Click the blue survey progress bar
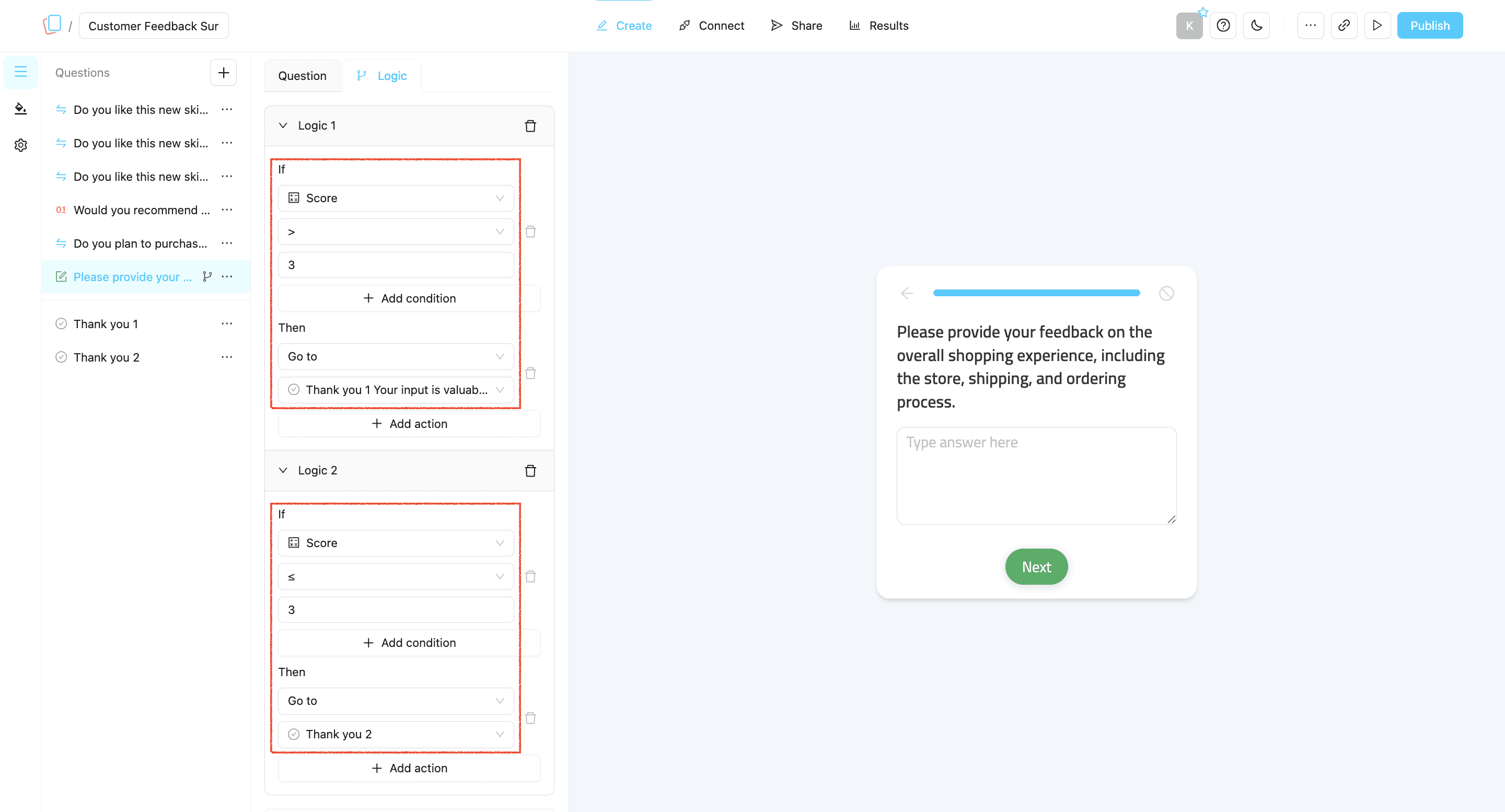Screen dimensions: 1505x812 (x=1036, y=293)
